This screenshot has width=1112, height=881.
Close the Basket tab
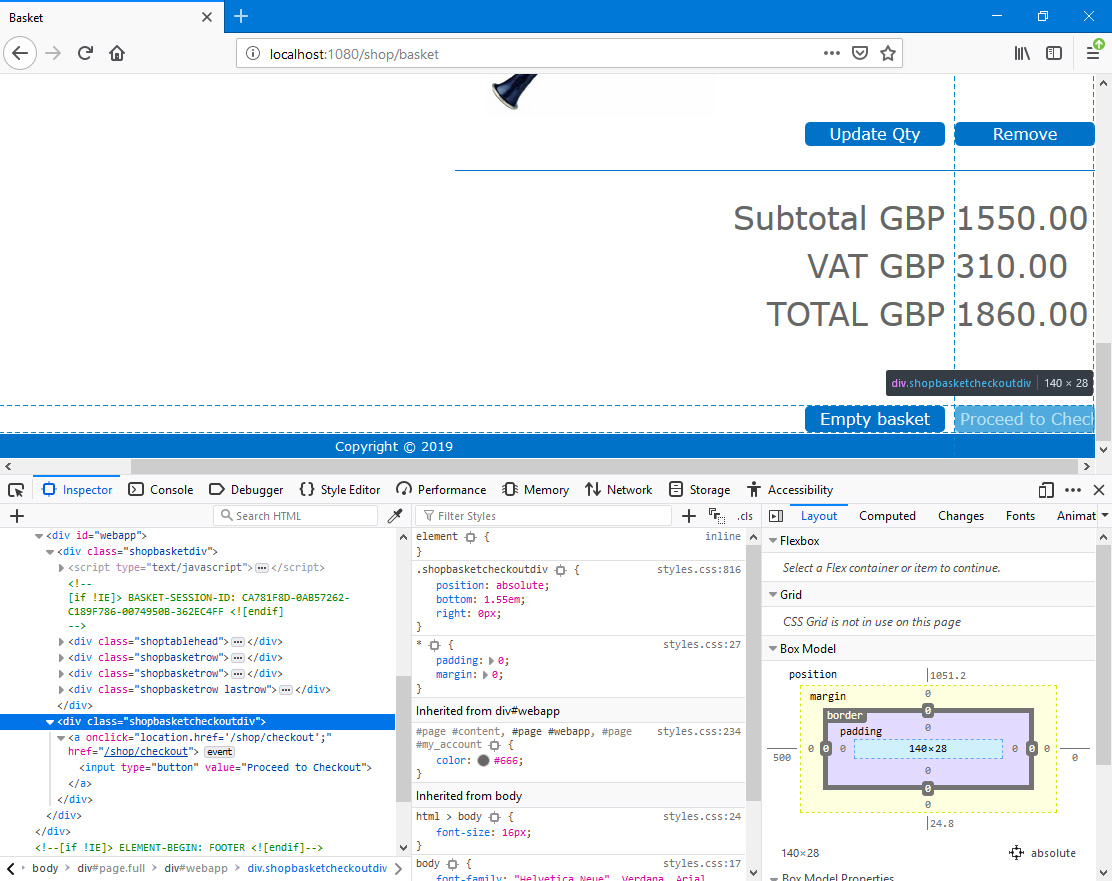point(206,17)
